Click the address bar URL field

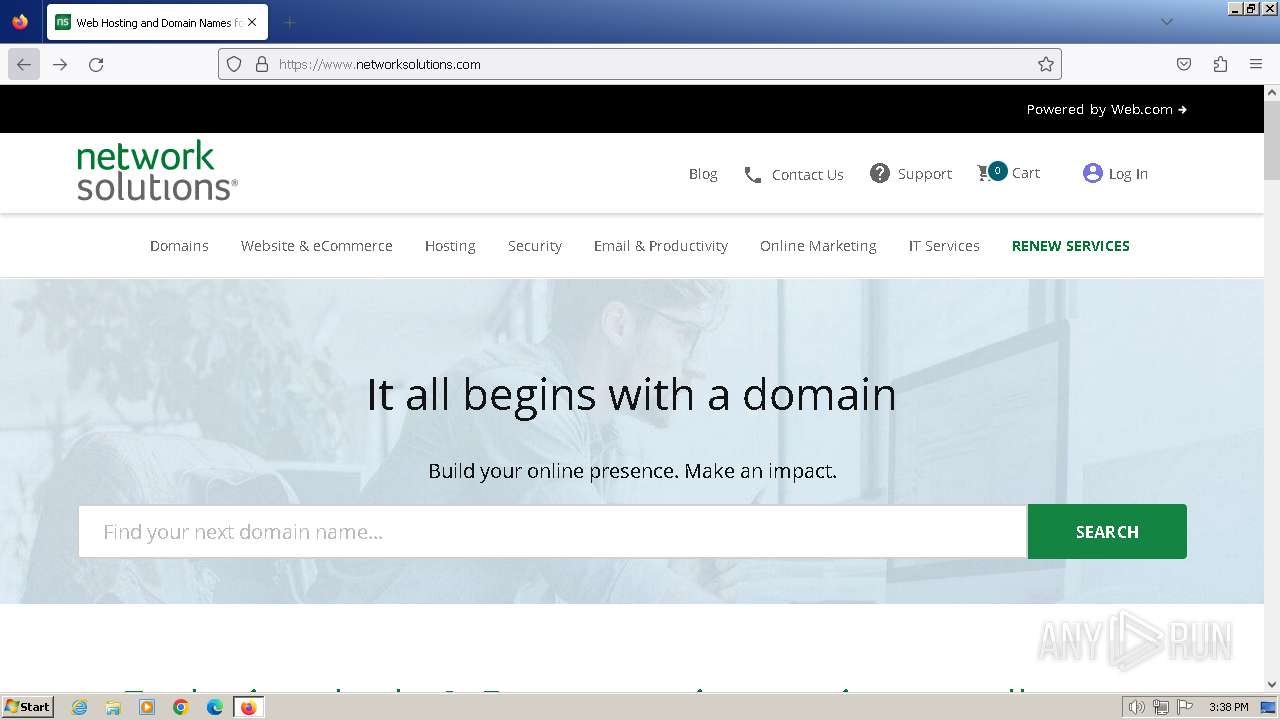coord(640,64)
